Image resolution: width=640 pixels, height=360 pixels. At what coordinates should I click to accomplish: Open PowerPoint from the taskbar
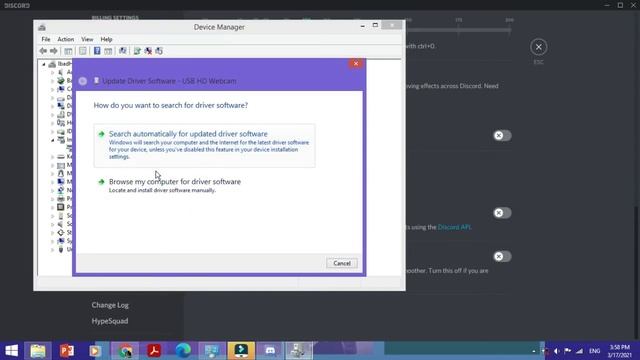[67, 351]
